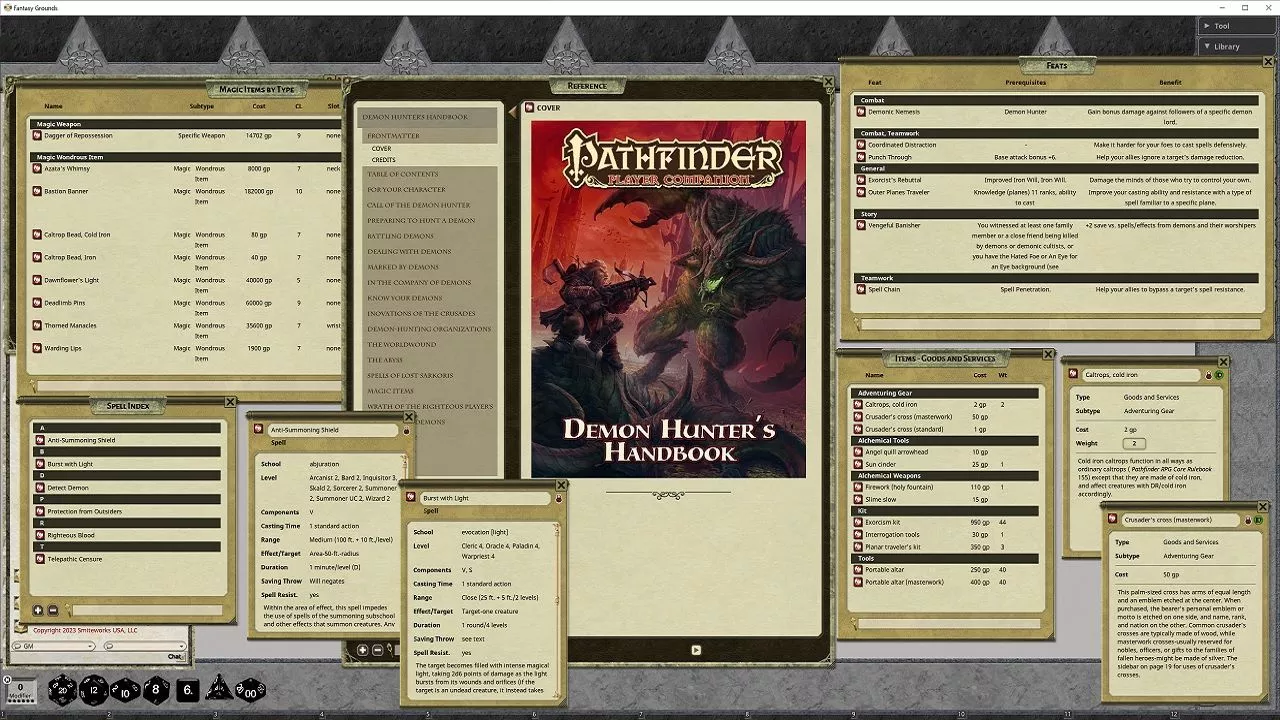Viewport: 1280px width, 720px height.
Task: Open Battling Demons chapter
Action: pos(400,236)
